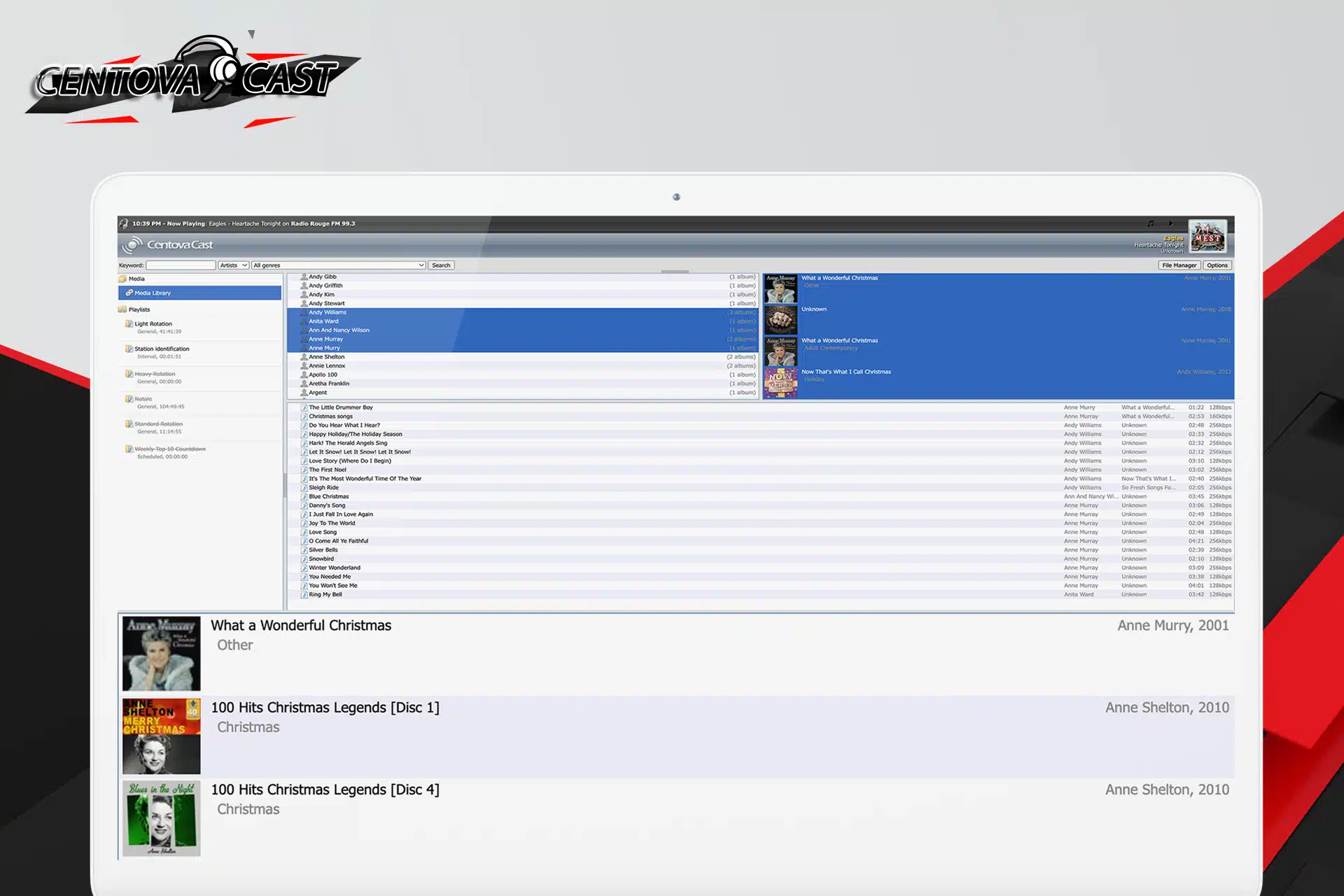Open the File Manager
This screenshot has width=1344, height=896.
tap(1179, 265)
